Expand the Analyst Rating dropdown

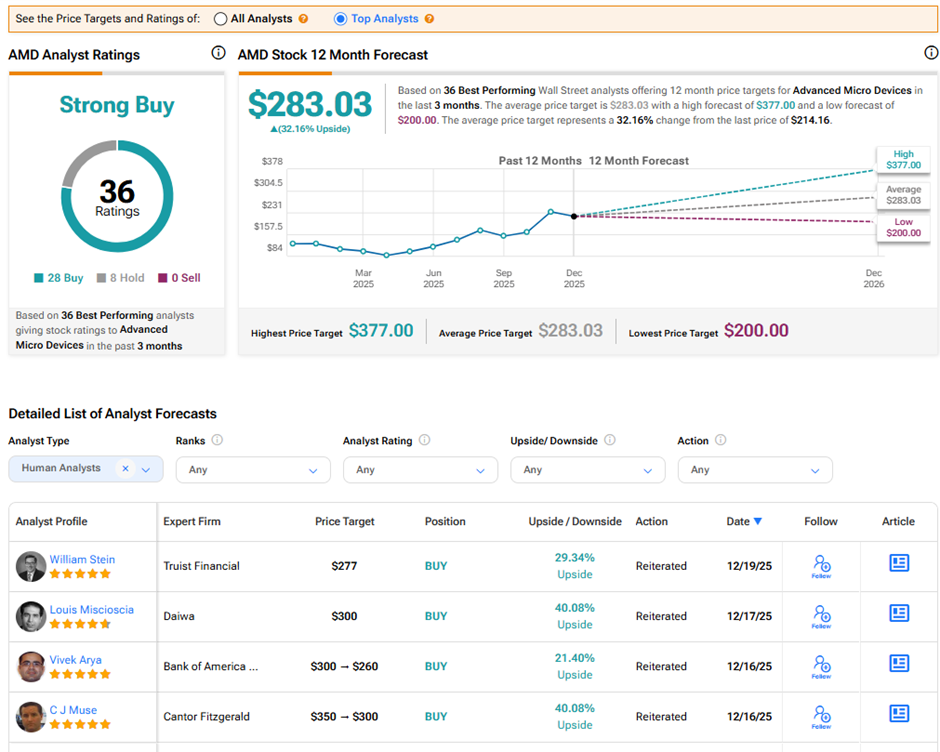pyautogui.click(x=420, y=469)
